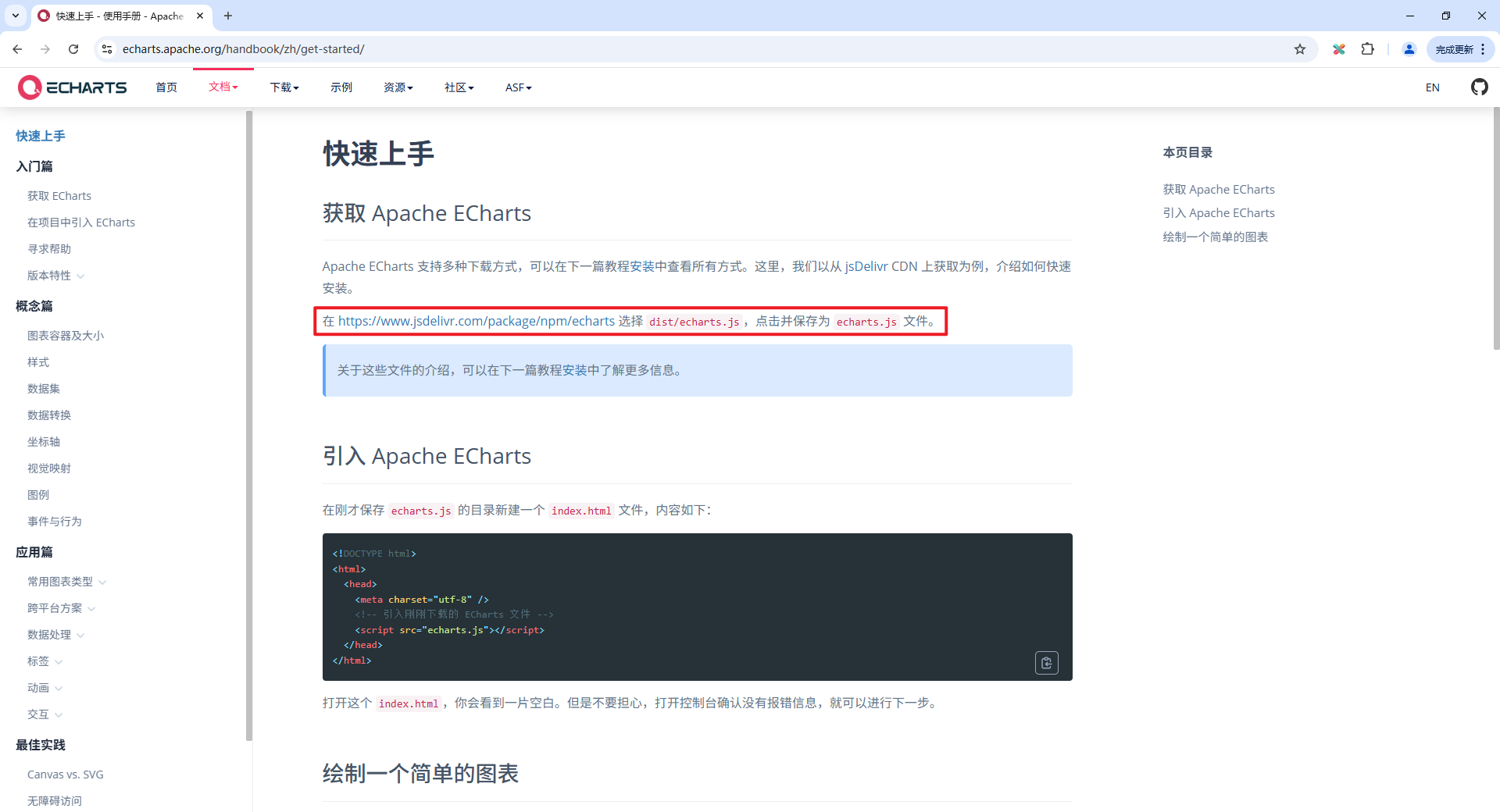The width and height of the screenshot is (1500, 812).
Task: Open the 文档 dropdown menu
Action: tap(223, 87)
